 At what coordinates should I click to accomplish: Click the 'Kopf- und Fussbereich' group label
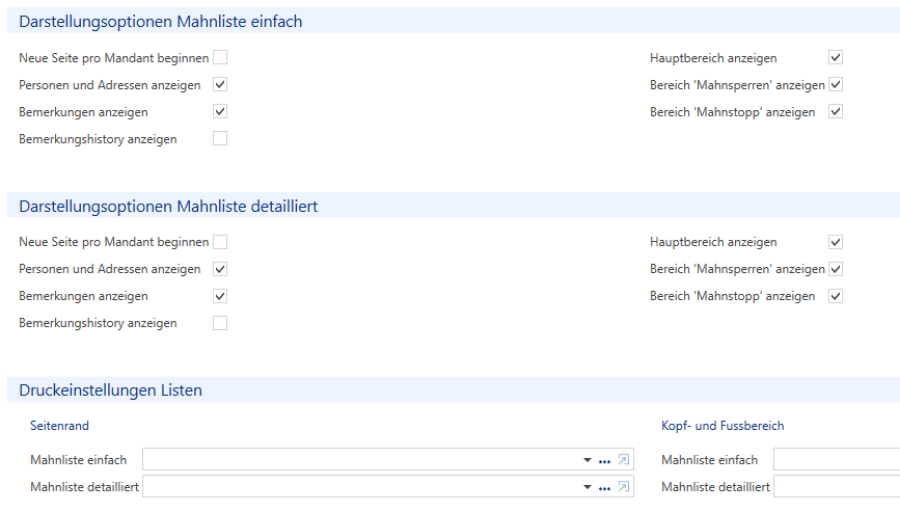723,425
